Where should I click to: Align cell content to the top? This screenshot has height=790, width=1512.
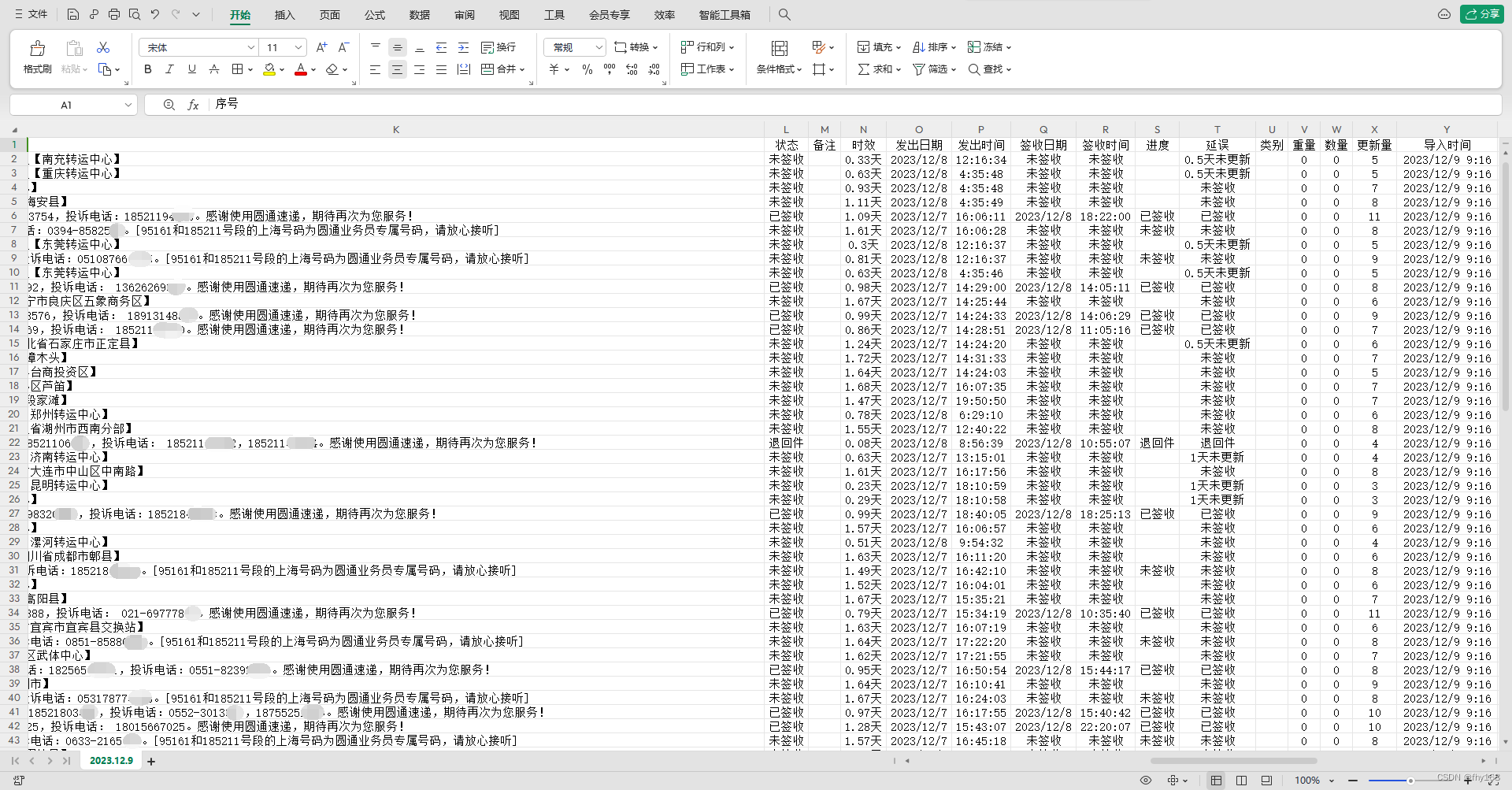pyautogui.click(x=376, y=47)
